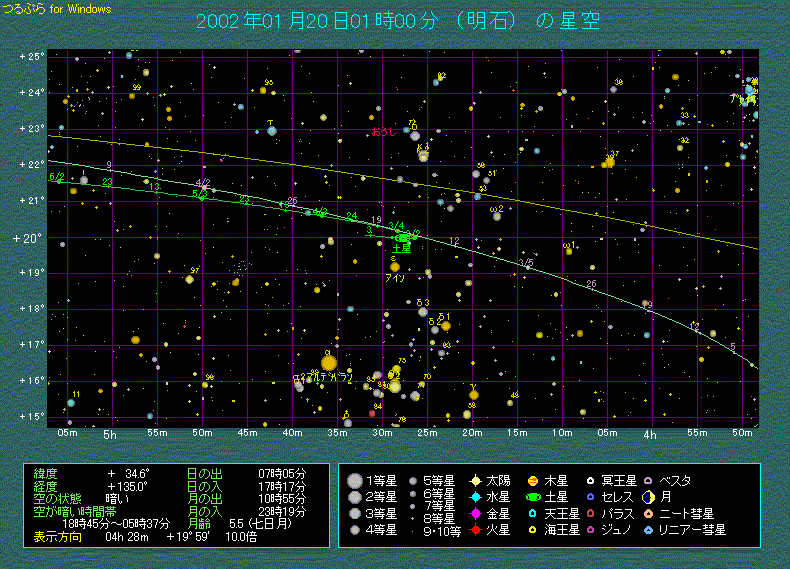Click the Sun (太陽) legend icon
This screenshot has width=790, height=569.
tap(477, 480)
